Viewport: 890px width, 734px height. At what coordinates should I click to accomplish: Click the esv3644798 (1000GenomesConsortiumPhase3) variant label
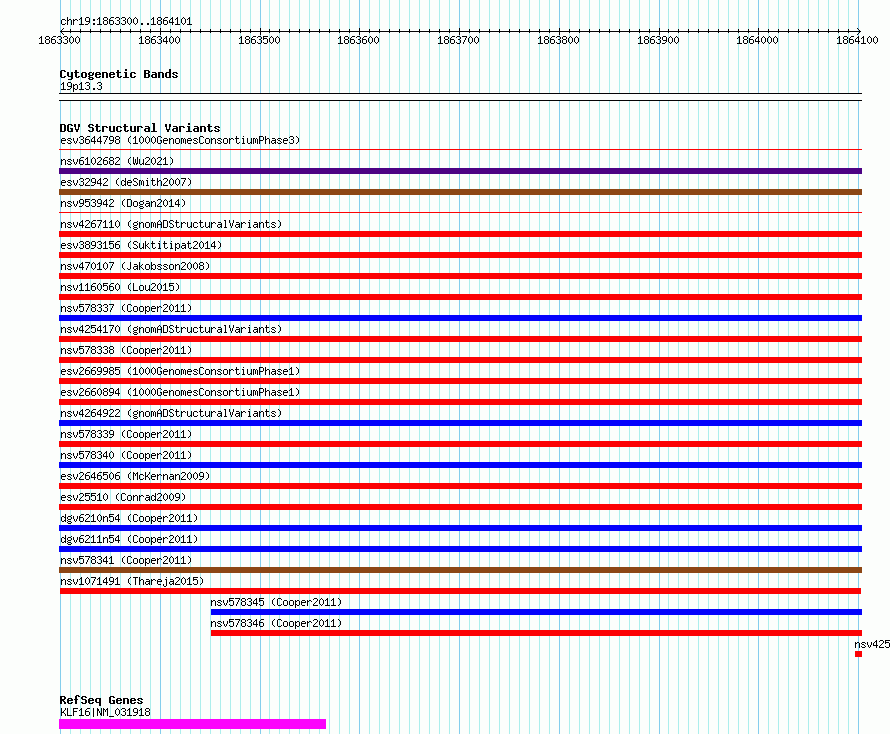point(180,140)
